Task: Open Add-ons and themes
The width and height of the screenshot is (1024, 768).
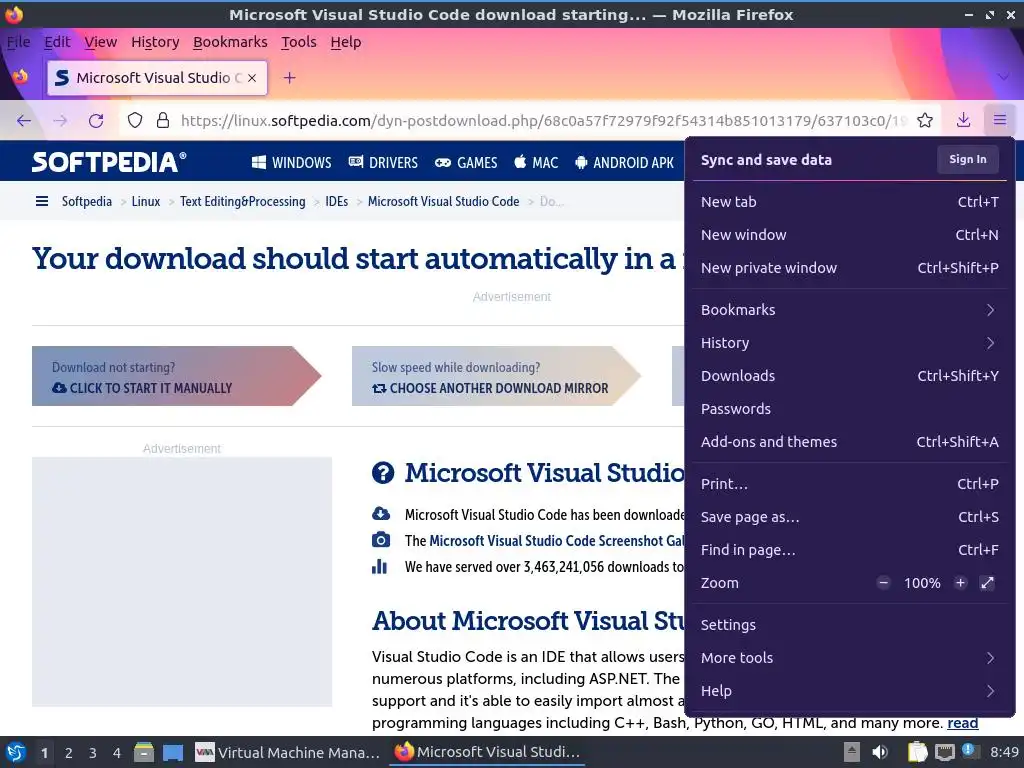Action: pos(850,441)
